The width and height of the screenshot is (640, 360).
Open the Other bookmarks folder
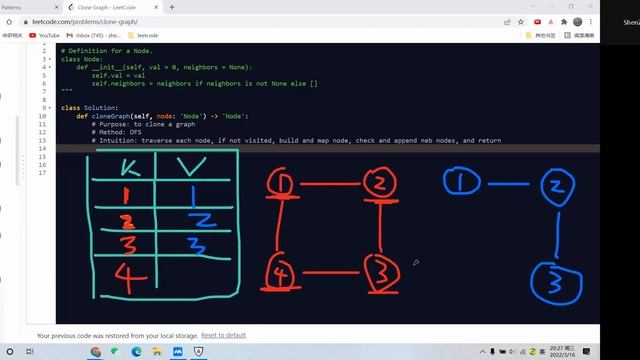click(x=541, y=36)
